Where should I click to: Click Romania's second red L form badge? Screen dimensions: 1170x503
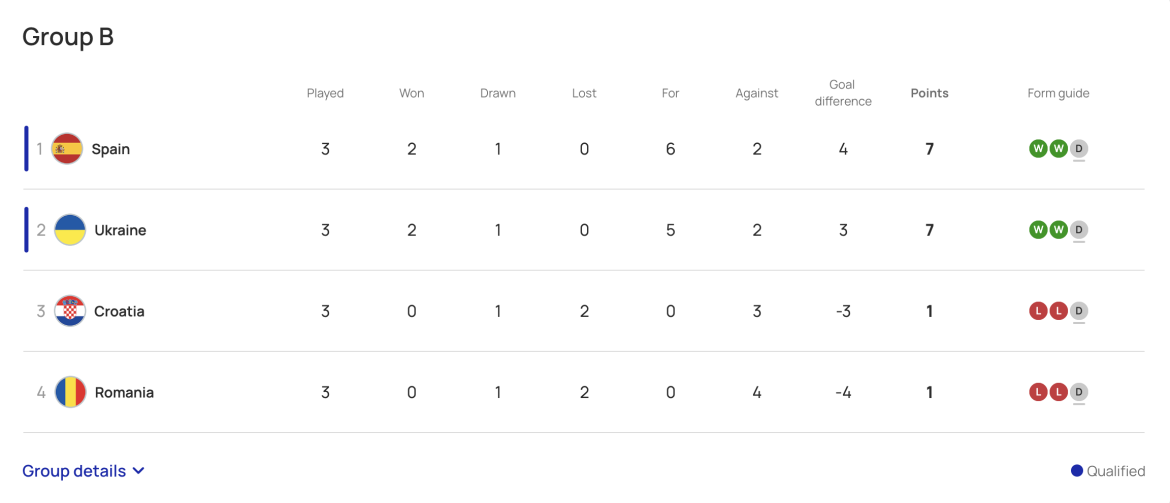click(1058, 392)
